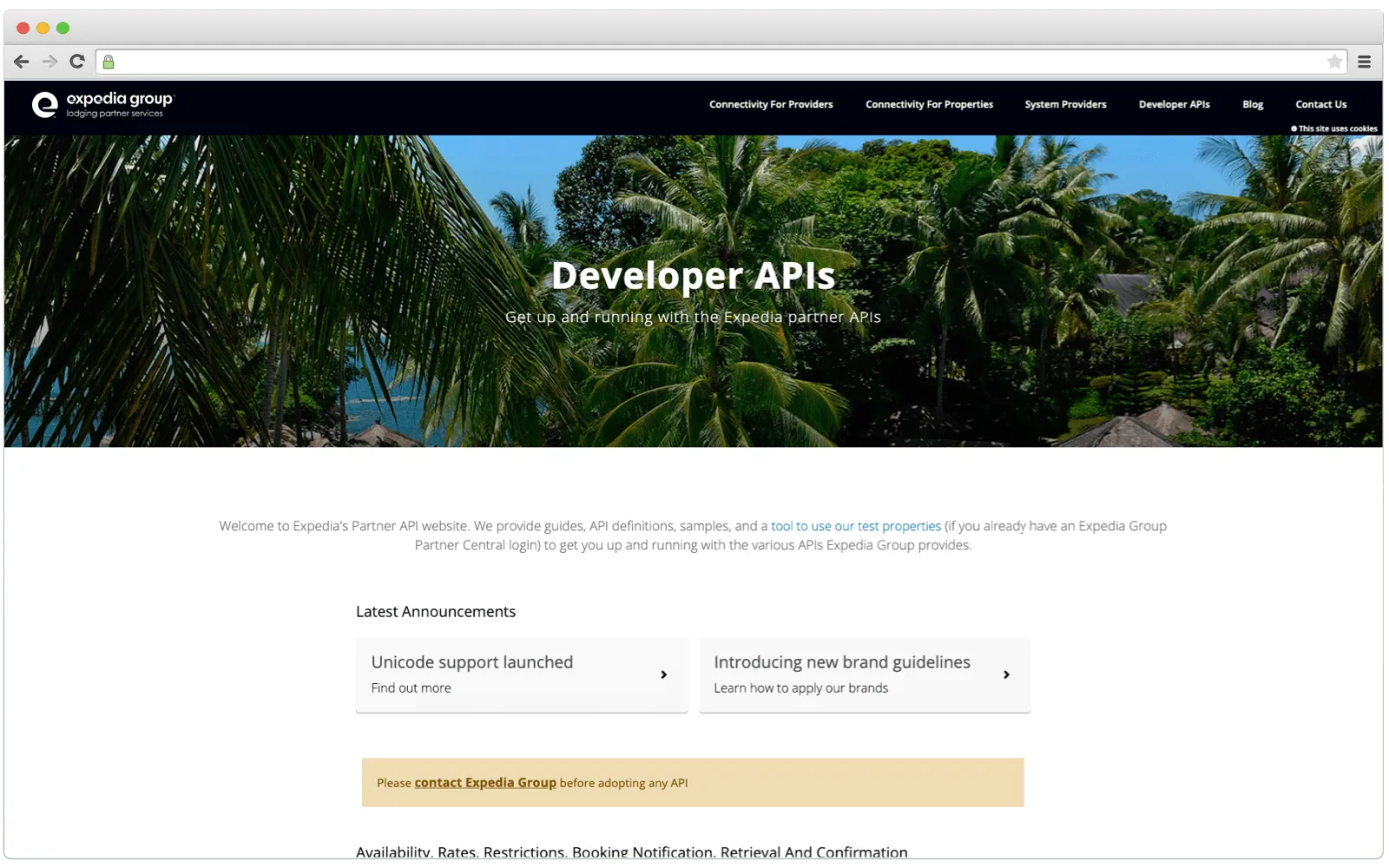The width and height of the screenshot is (1389, 868).
Task: Open System Providers navigation item
Action: click(1065, 104)
